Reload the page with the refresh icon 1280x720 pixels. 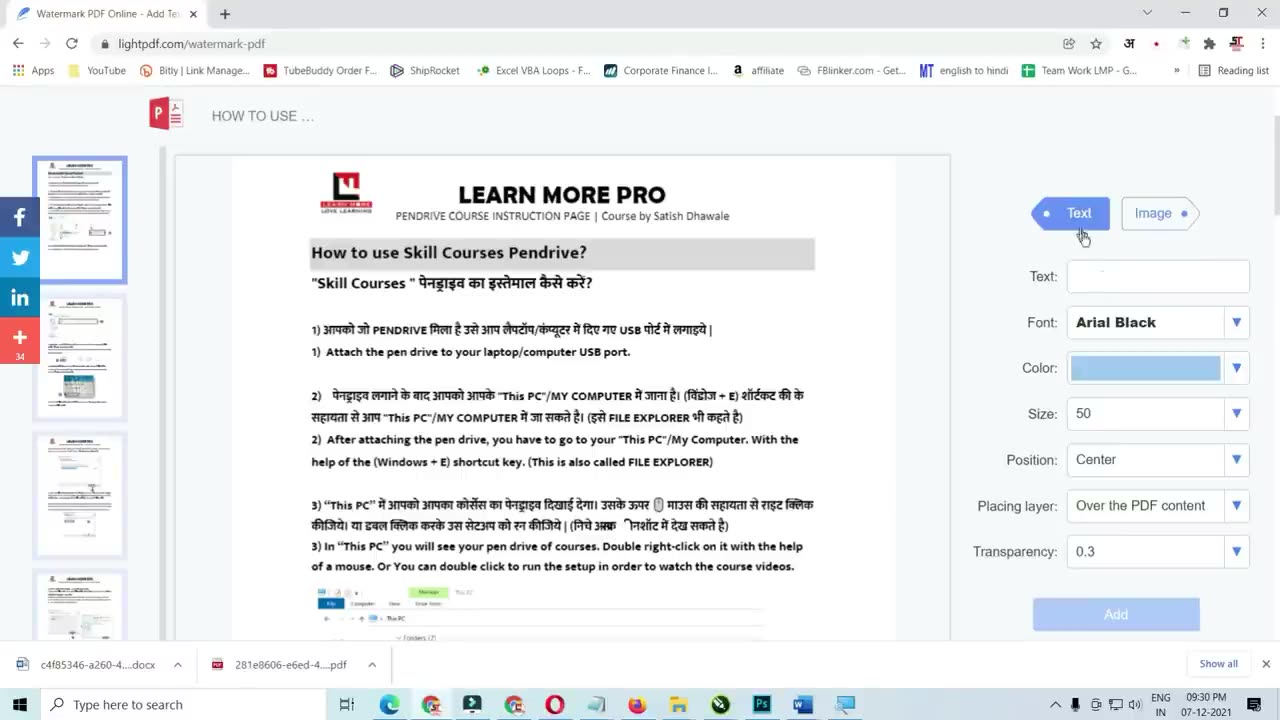coord(72,43)
